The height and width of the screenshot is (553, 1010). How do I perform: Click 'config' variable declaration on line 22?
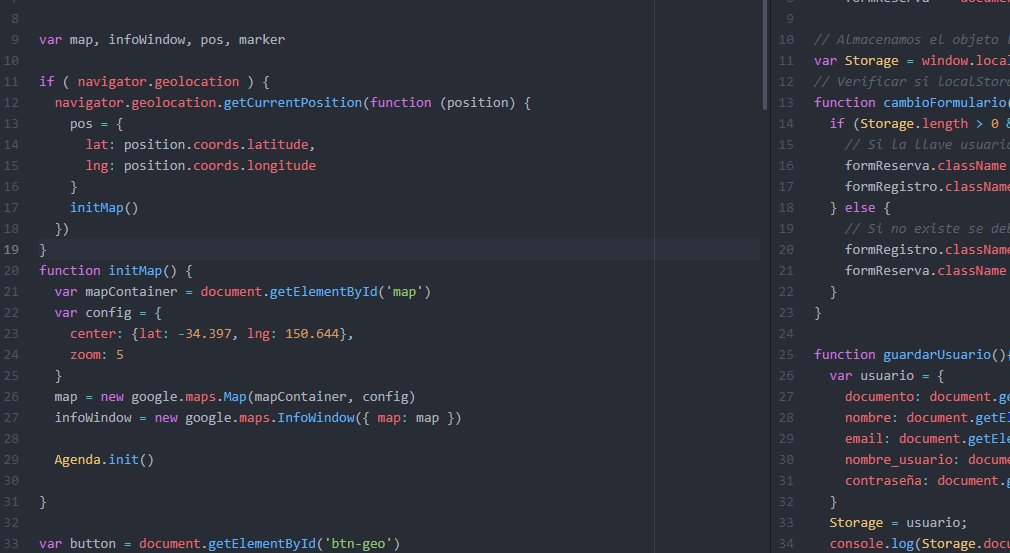(x=108, y=313)
